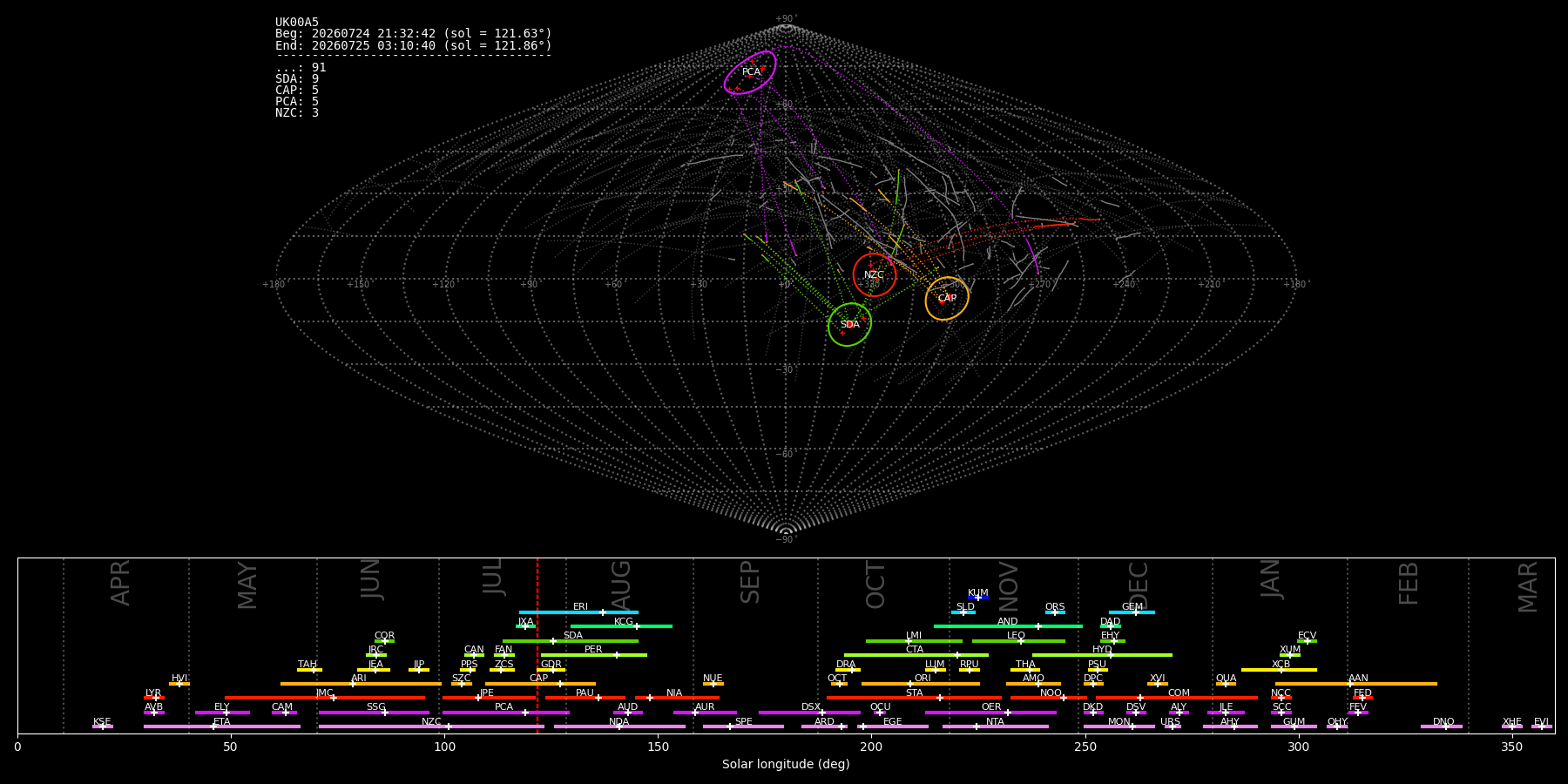Screen dimensions: 1568x784
Task: Click the ORI shower bar label
Action: pos(923,678)
